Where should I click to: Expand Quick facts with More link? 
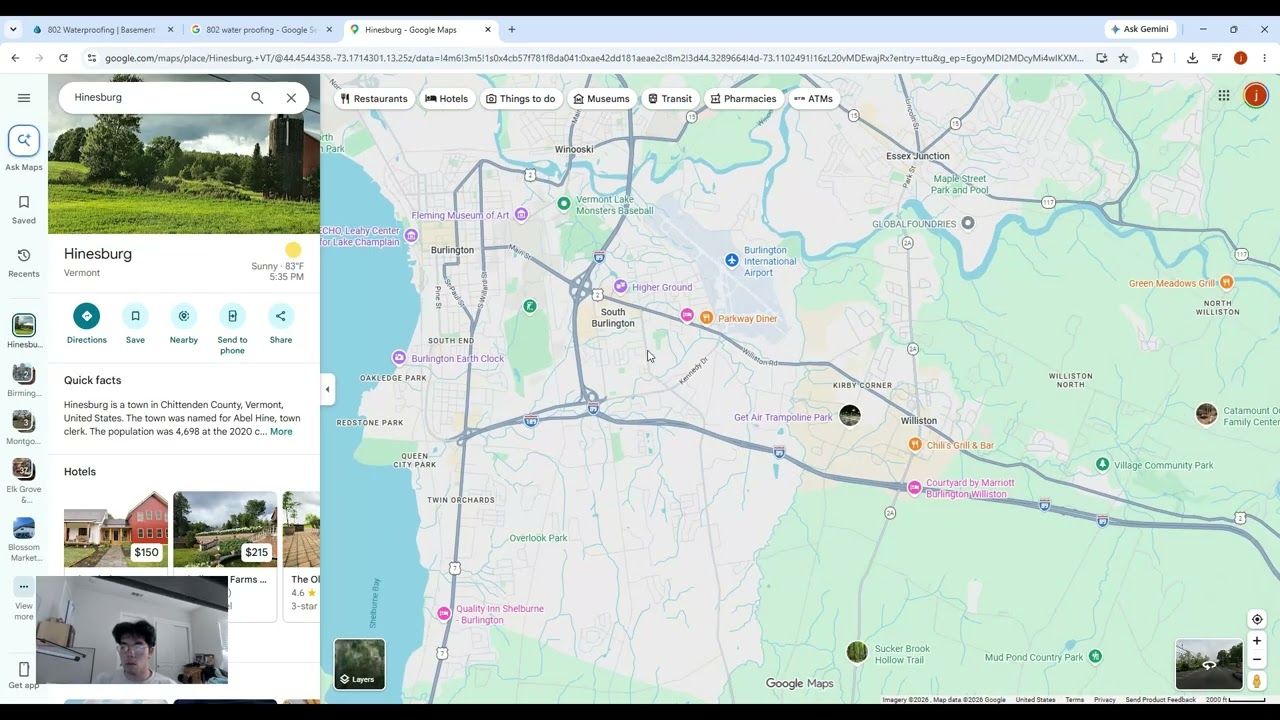281,432
